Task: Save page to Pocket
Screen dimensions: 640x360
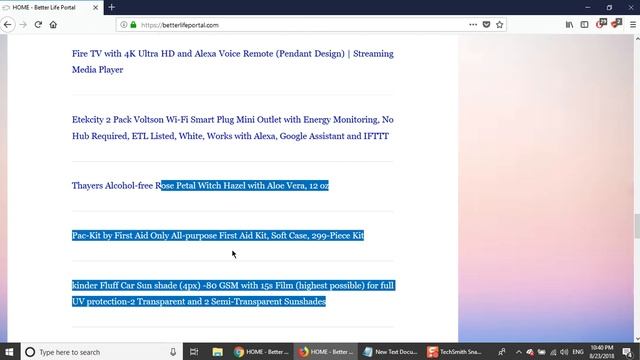Action: [x=486, y=24]
